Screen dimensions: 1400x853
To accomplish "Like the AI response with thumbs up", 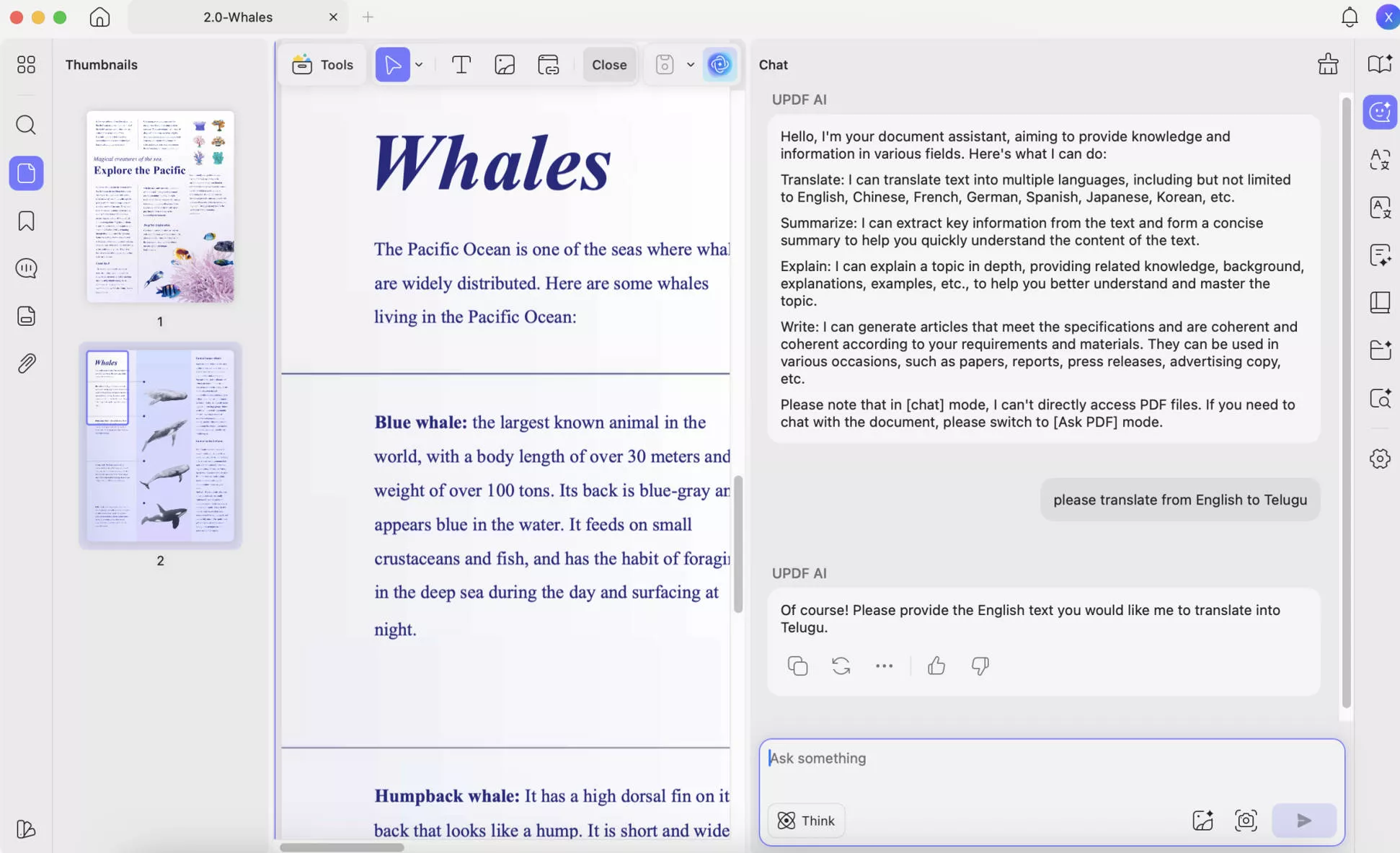I will pos(936,666).
